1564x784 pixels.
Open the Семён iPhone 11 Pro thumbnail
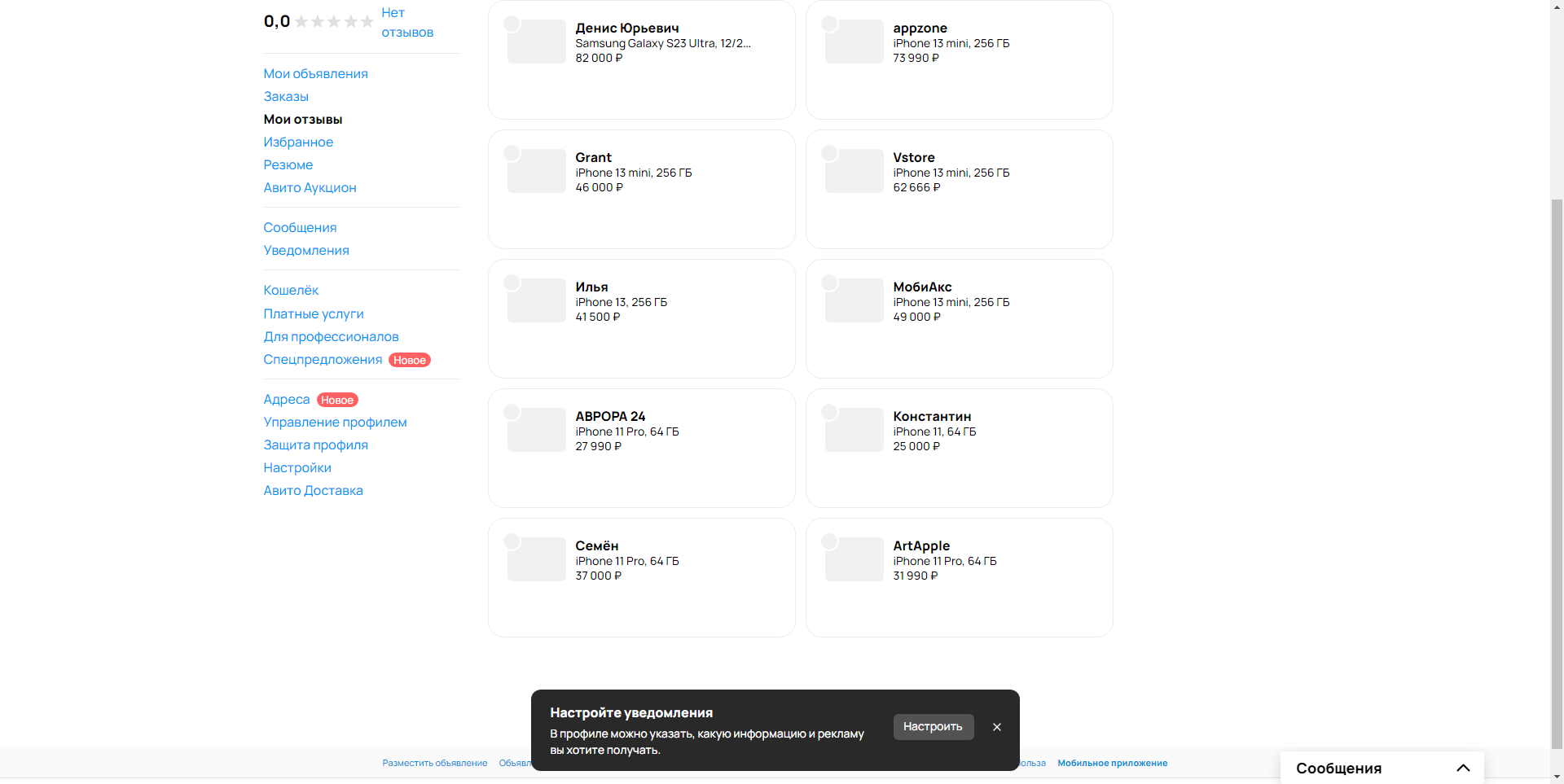536,559
